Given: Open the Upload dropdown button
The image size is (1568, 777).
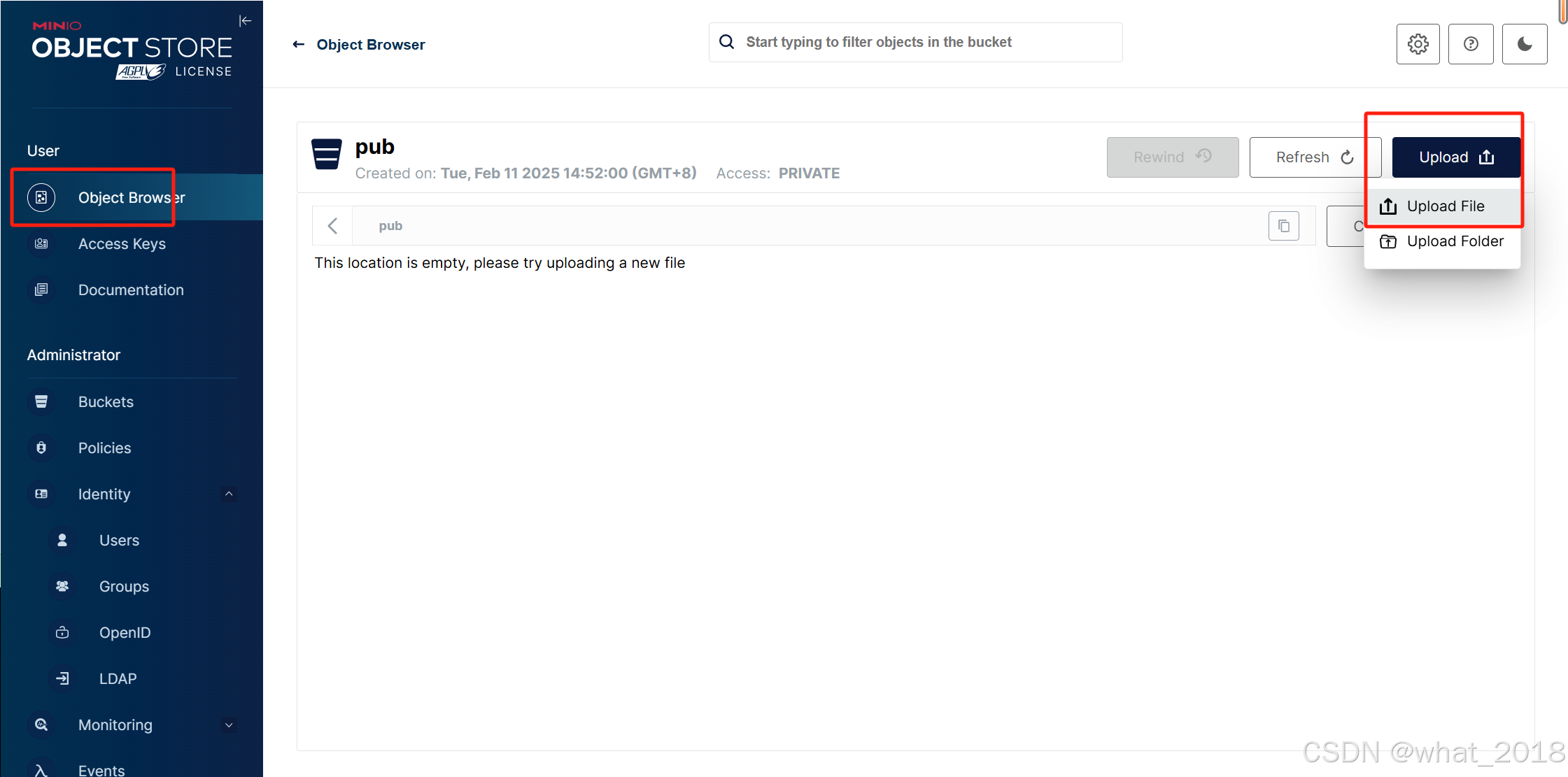Looking at the screenshot, I should click(1455, 157).
